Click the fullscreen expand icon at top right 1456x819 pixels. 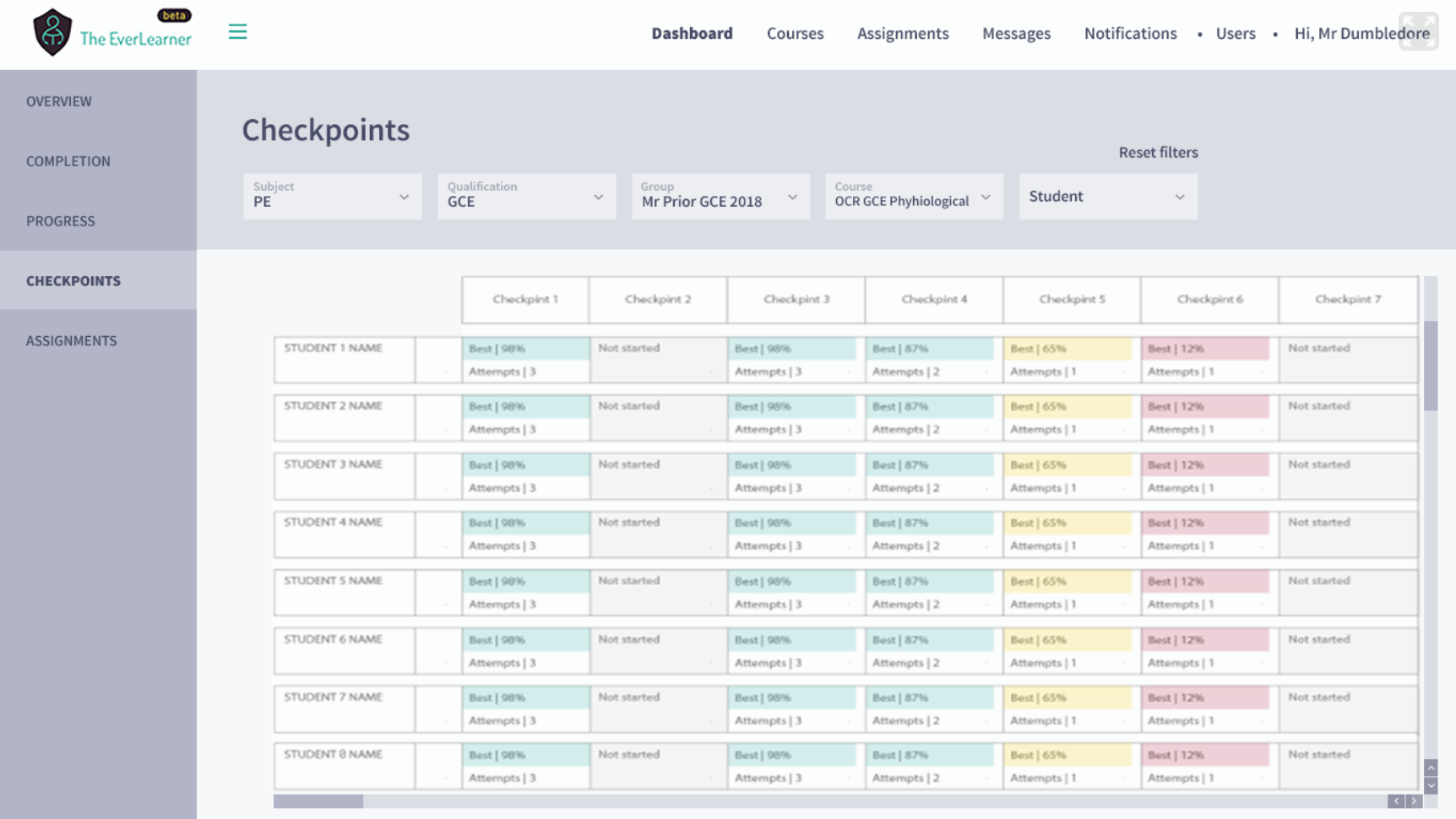(1418, 31)
